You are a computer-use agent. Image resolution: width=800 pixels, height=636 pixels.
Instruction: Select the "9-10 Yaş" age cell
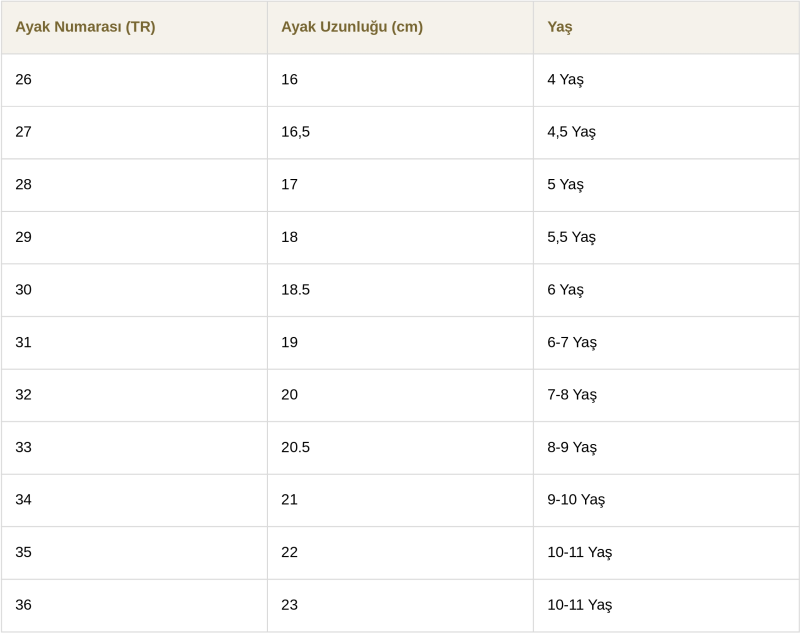(576, 499)
